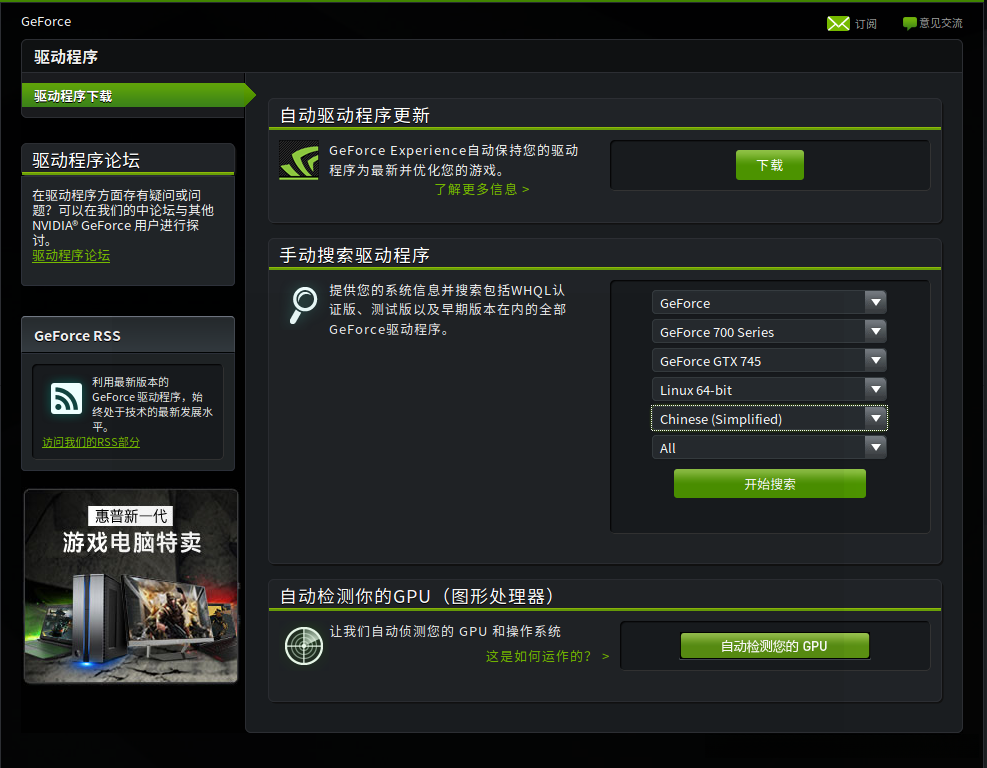The width and height of the screenshot is (987, 768).
Task: Click the 开始搜索 start search button
Action: point(769,483)
